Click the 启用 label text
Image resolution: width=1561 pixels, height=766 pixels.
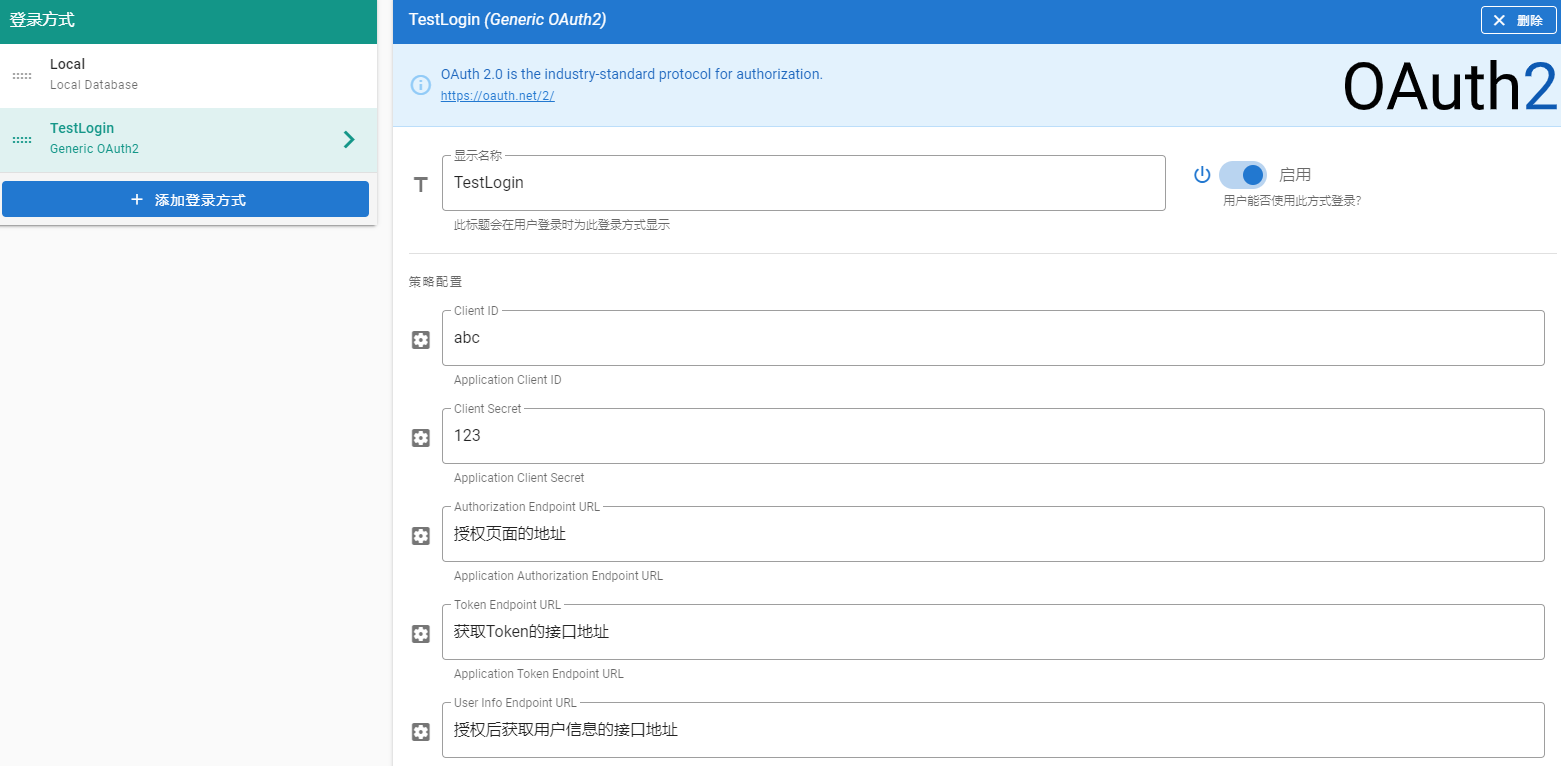(1295, 175)
